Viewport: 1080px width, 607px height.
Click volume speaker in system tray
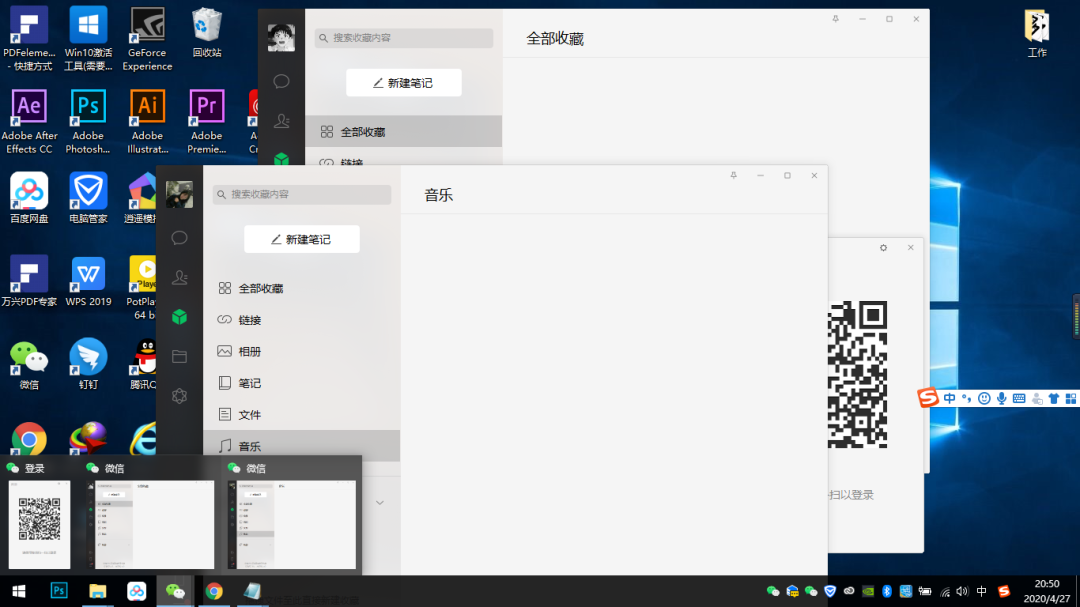pyautogui.click(x=962, y=591)
